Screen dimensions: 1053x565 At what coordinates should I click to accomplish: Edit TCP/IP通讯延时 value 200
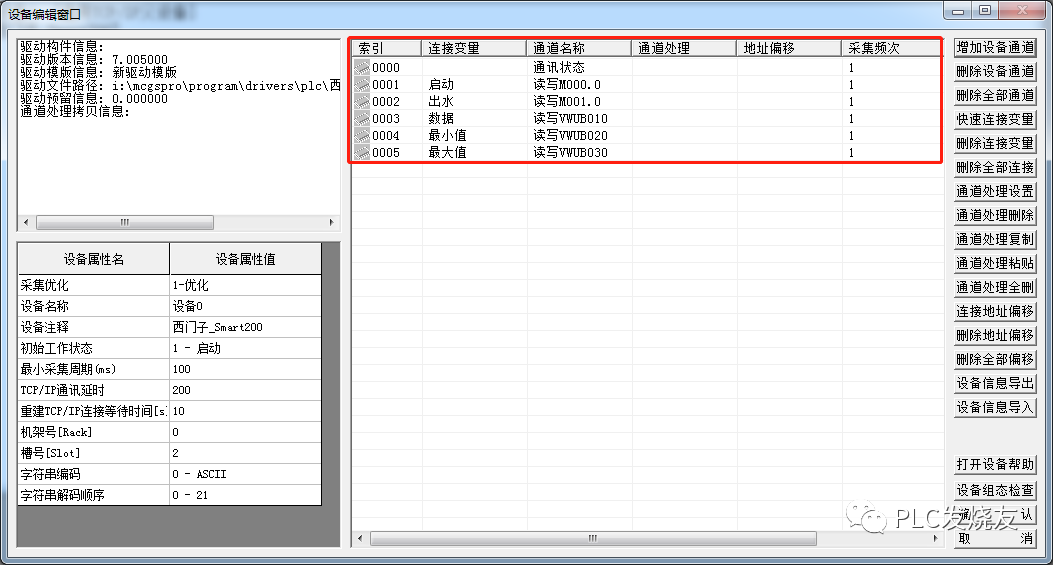(x=245, y=390)
